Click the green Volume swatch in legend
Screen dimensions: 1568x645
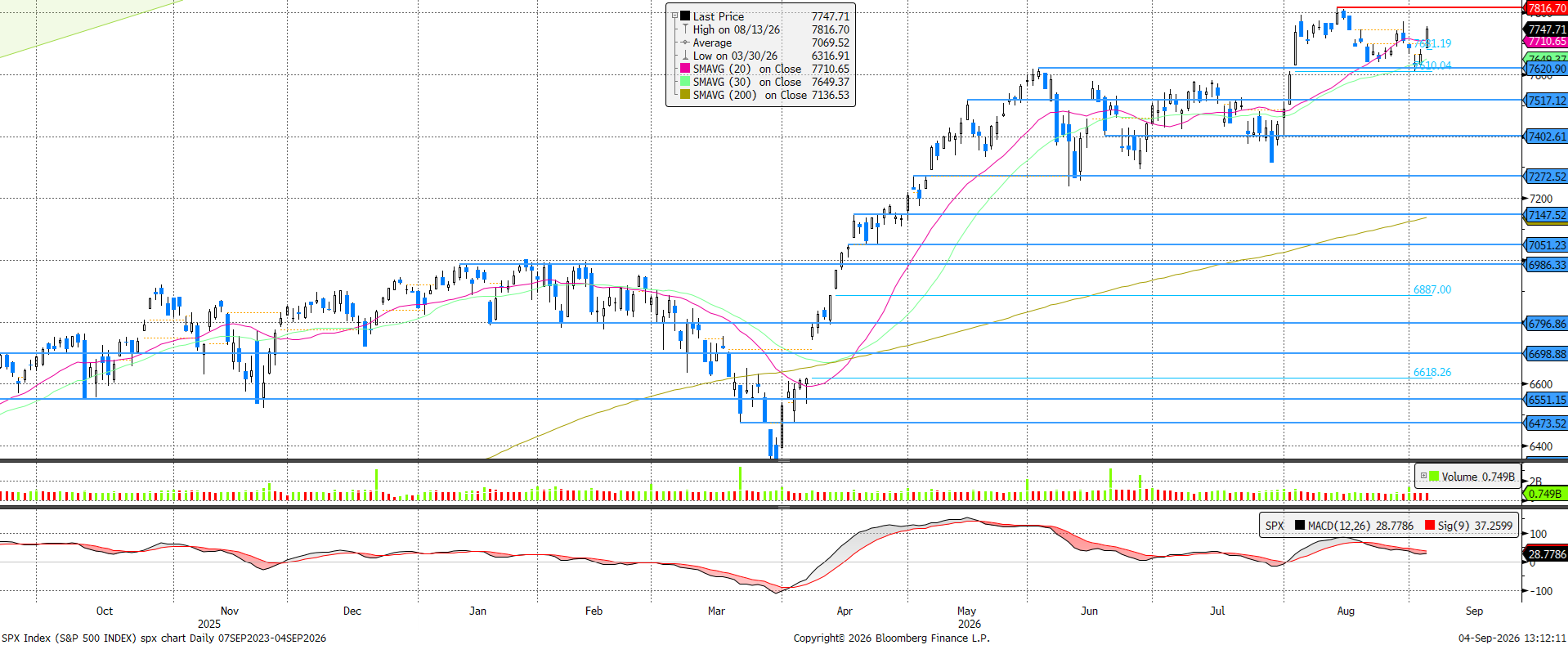click(1434, 476)
